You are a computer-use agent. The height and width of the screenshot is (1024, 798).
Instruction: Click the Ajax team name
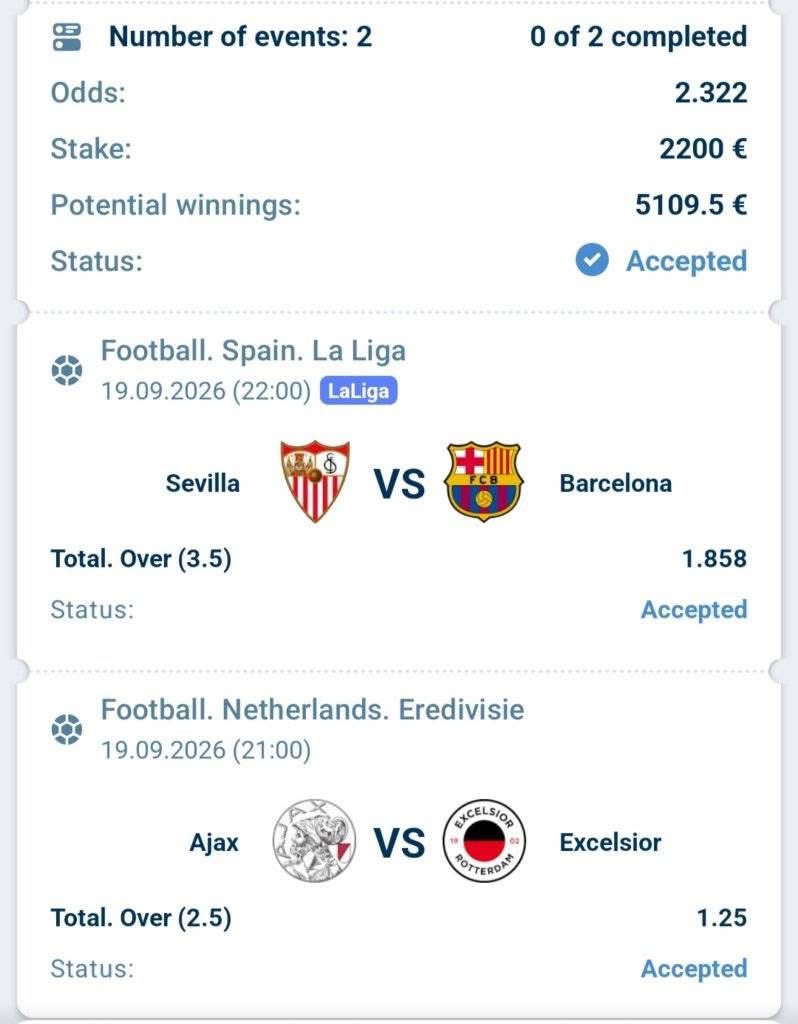[214, 843]
